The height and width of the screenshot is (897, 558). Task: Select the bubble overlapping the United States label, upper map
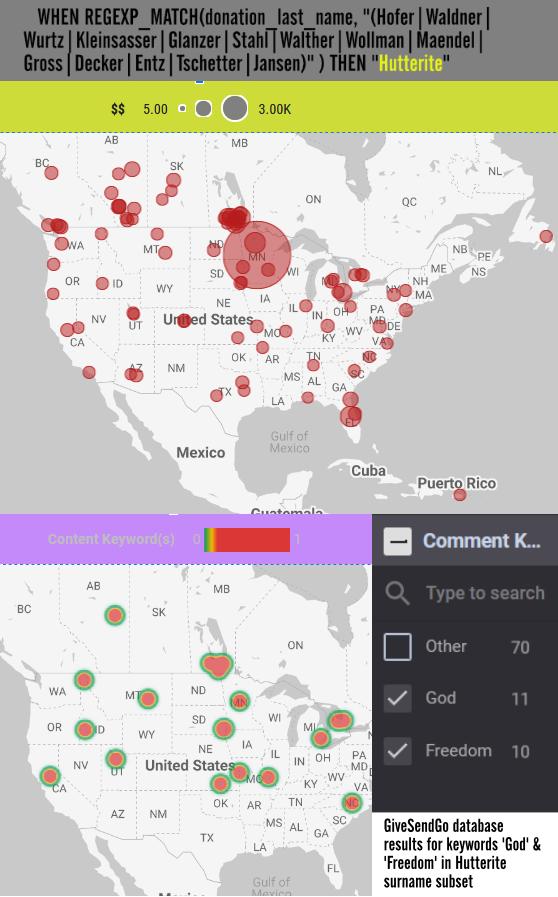click(x=184, y=320)
